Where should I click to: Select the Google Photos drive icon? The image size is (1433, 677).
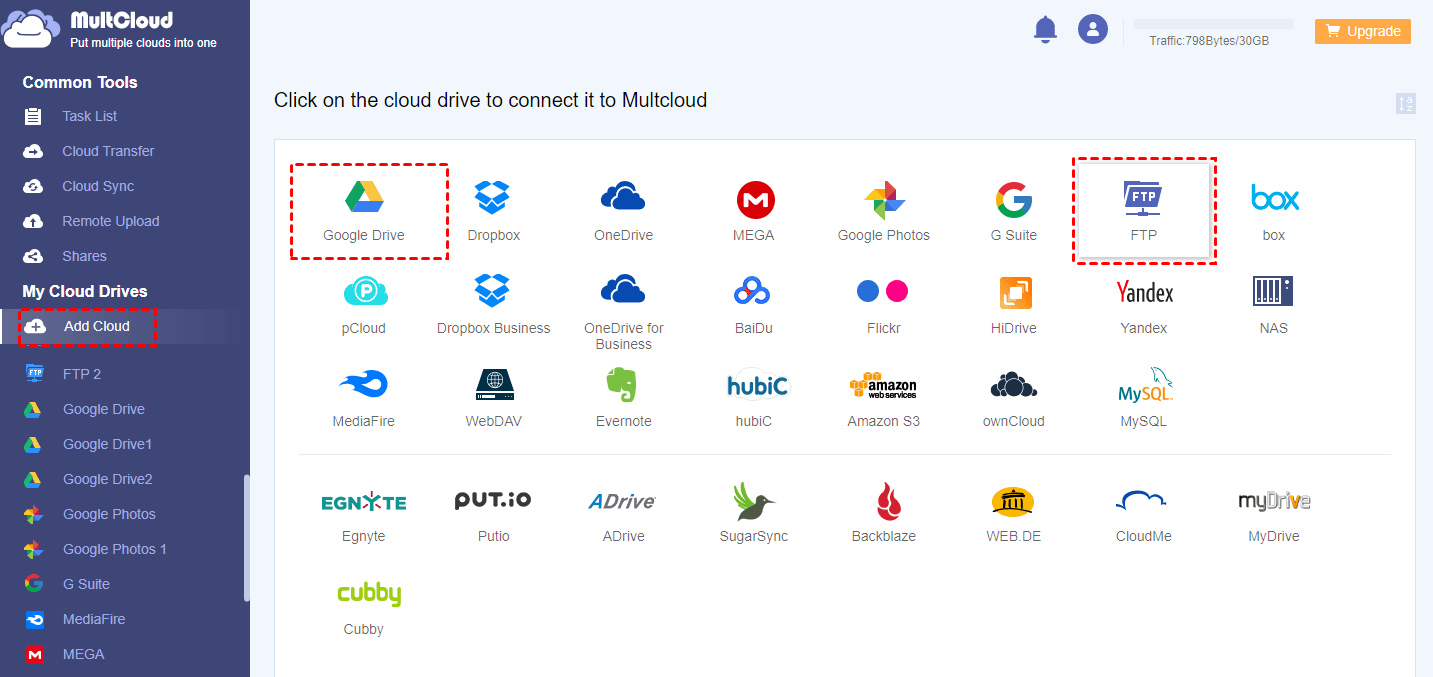point(884,200)
